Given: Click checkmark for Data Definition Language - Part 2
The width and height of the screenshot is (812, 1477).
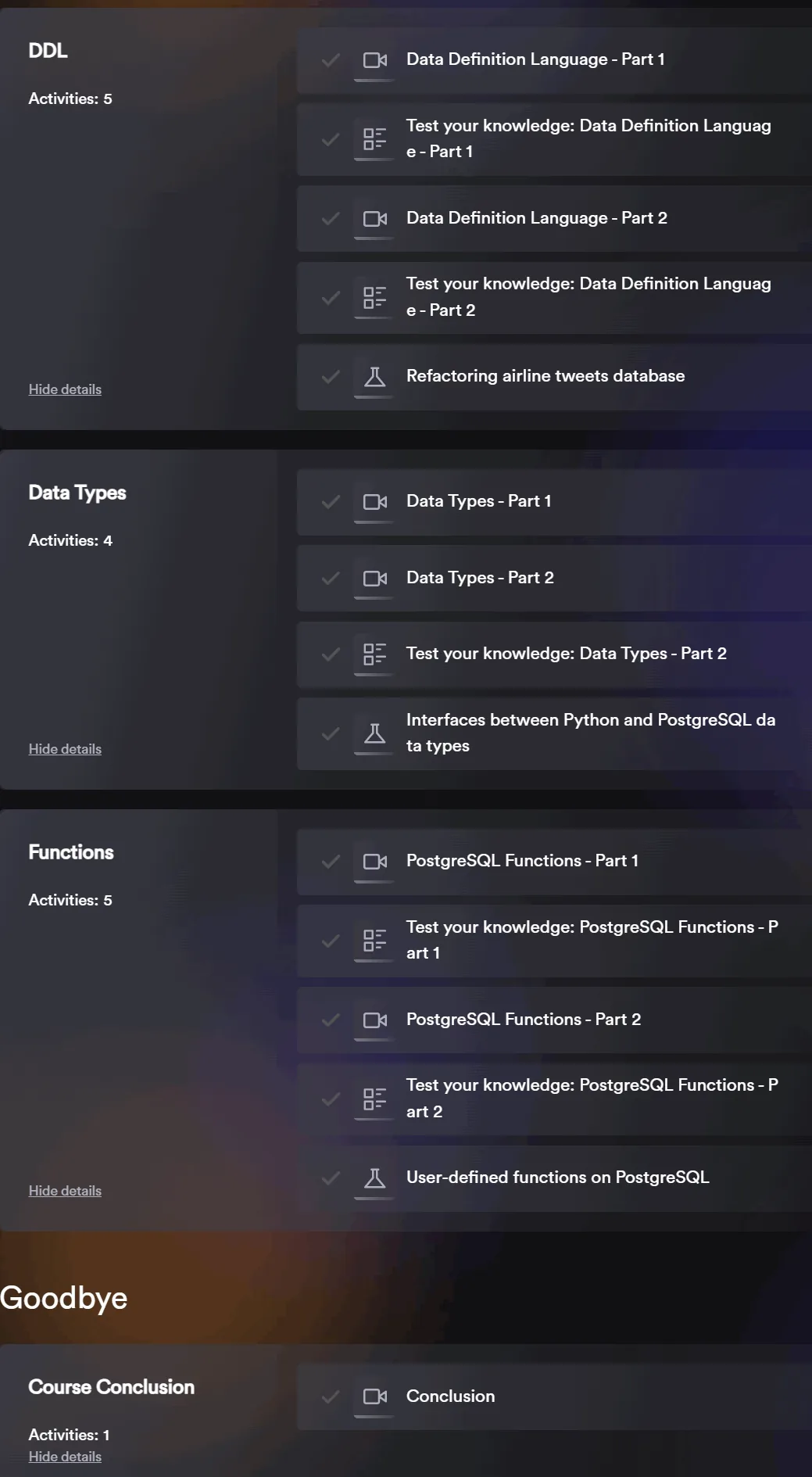Looking at the screenshot, I should (331, 219).
